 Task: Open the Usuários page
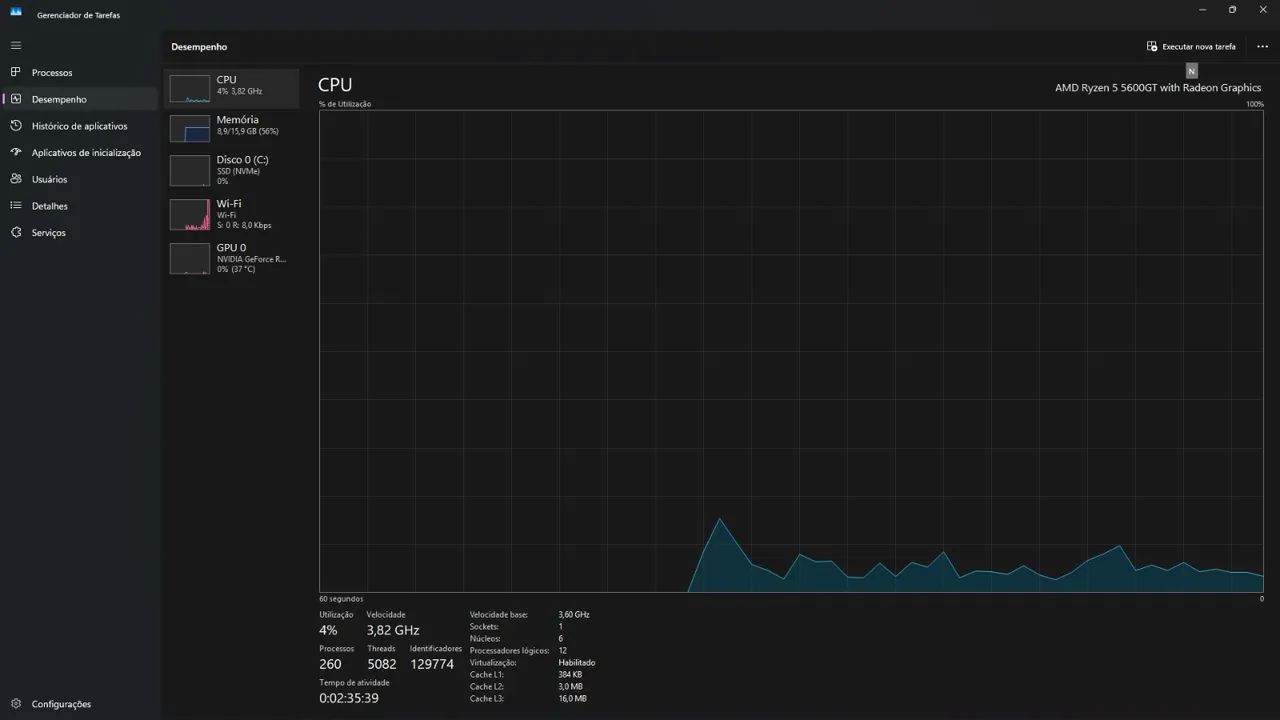80,179
